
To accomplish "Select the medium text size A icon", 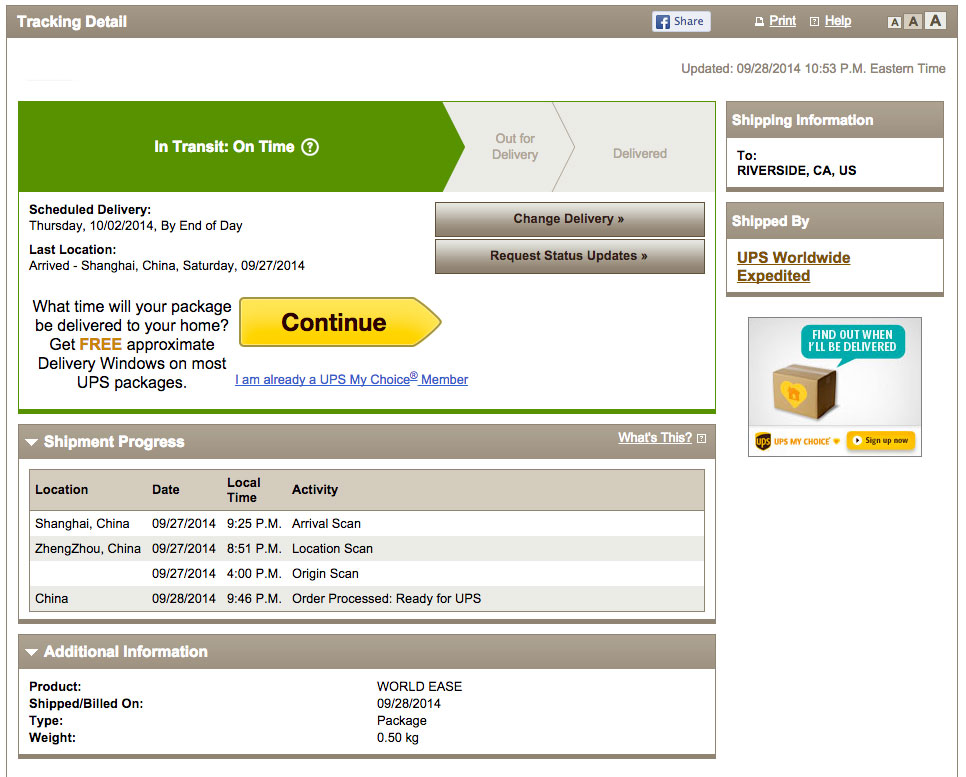I will [914, 22].
